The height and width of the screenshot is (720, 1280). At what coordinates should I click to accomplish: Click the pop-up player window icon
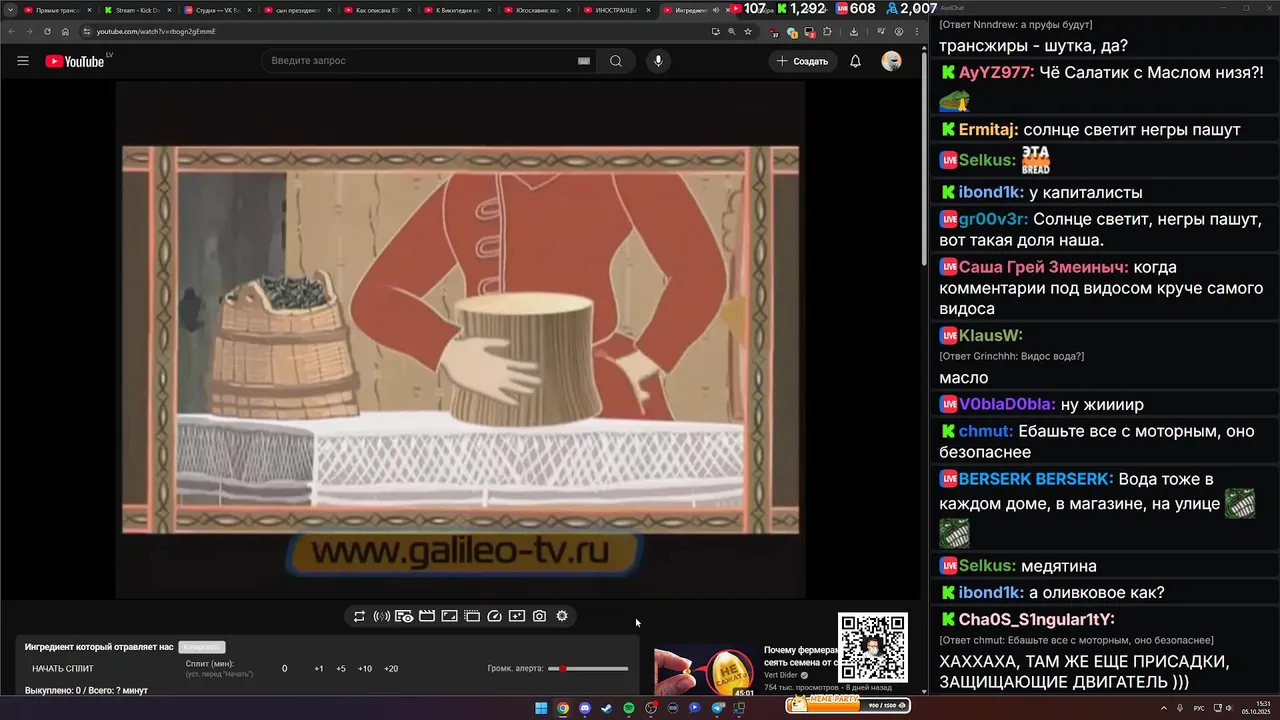point(472,616)
